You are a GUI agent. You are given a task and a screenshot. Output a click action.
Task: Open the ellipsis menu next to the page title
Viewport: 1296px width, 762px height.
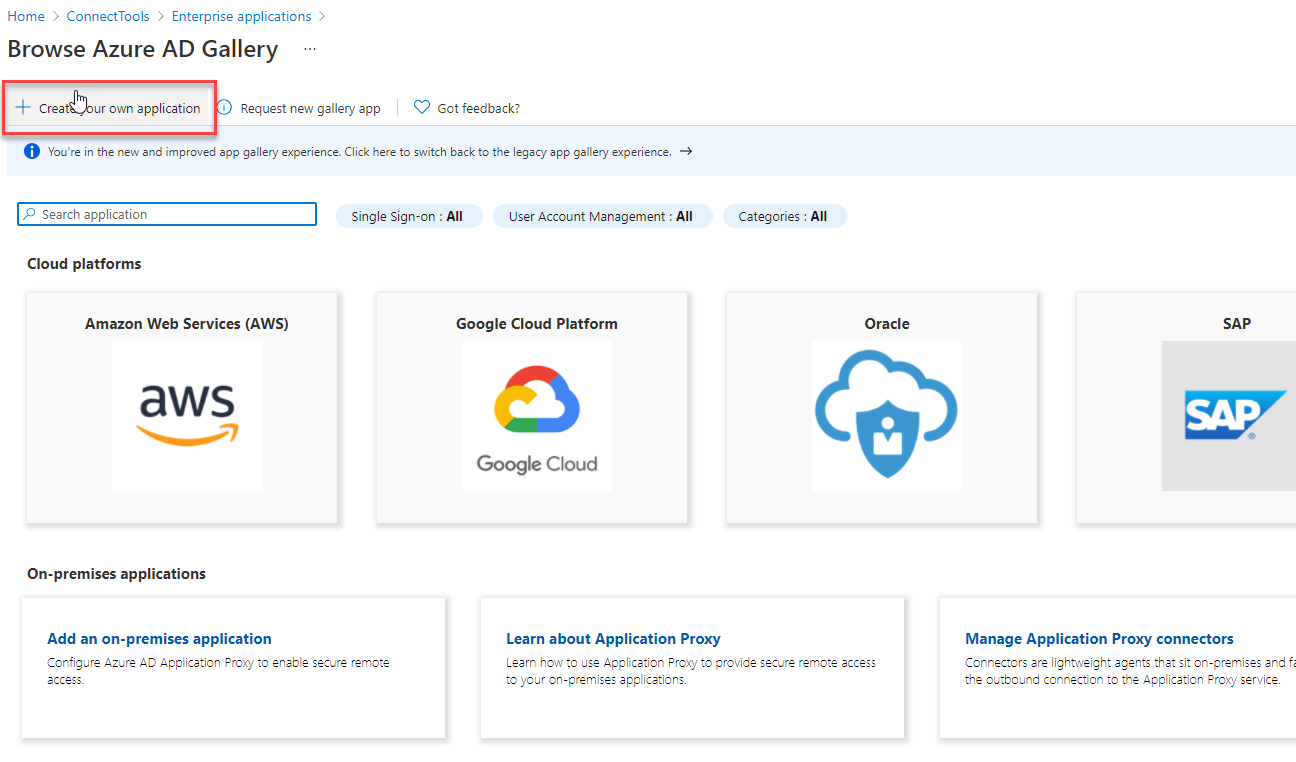pos(310,49)
